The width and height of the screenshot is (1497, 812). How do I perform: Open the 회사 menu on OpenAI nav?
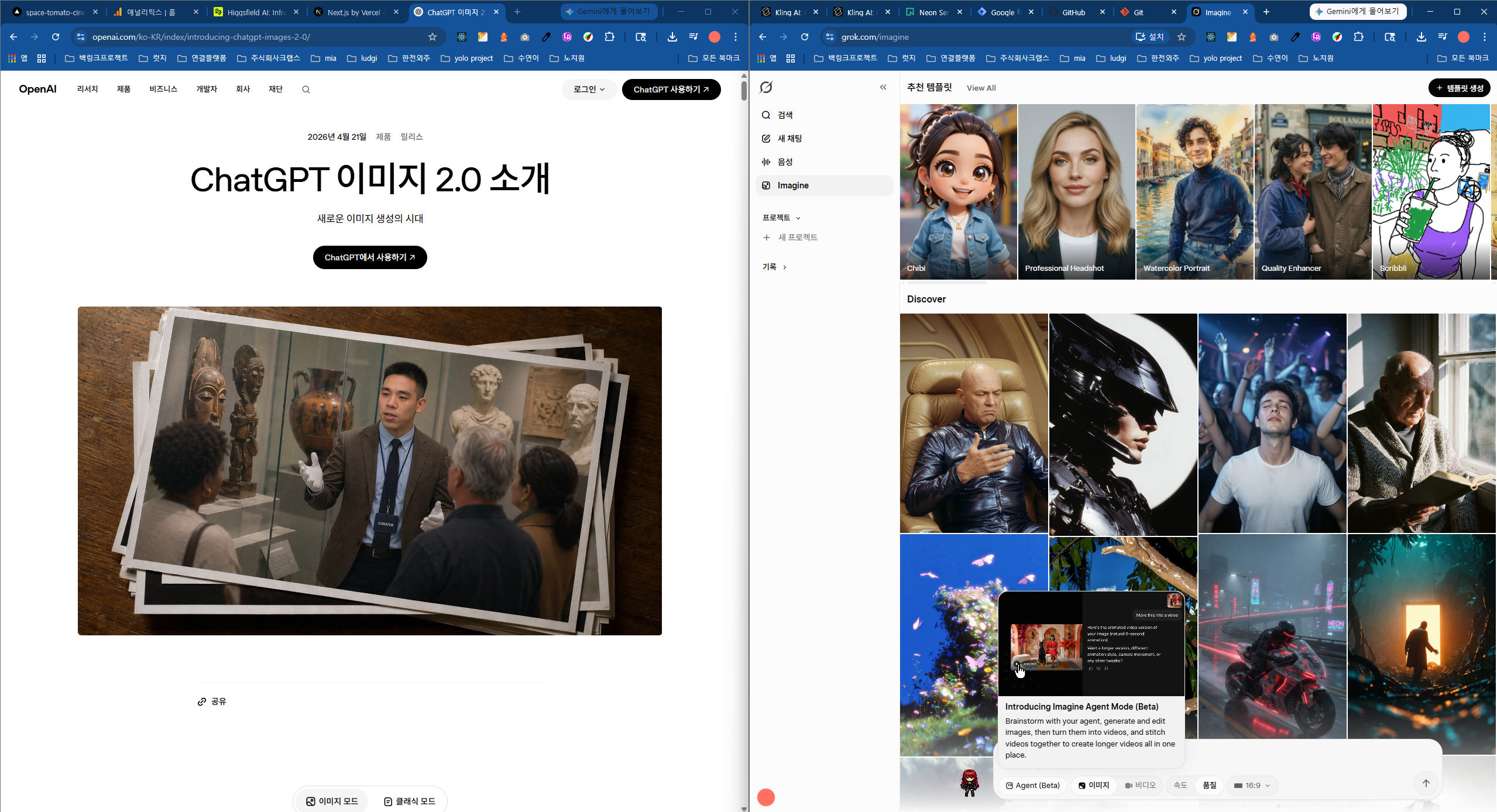click(243, 89)
